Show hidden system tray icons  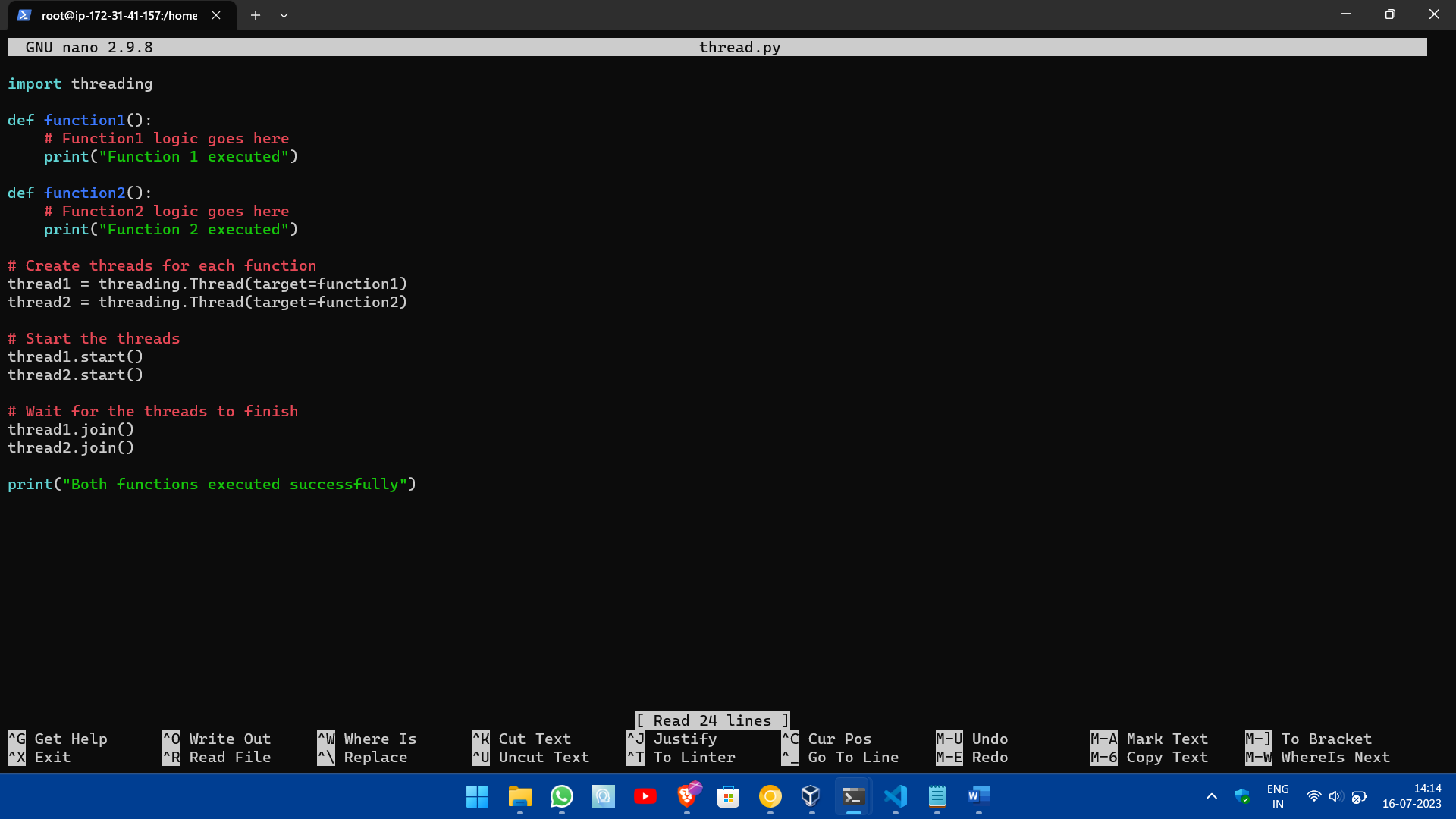click(1212, 796)
